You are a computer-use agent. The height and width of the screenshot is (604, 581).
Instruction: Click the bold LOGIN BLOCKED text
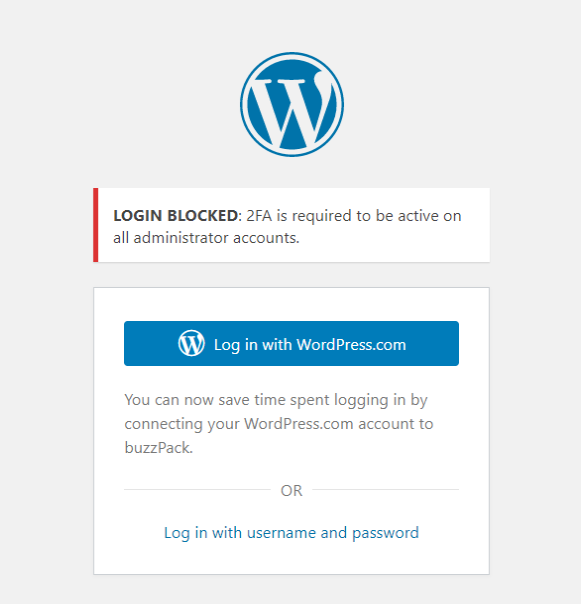[175, 216]
